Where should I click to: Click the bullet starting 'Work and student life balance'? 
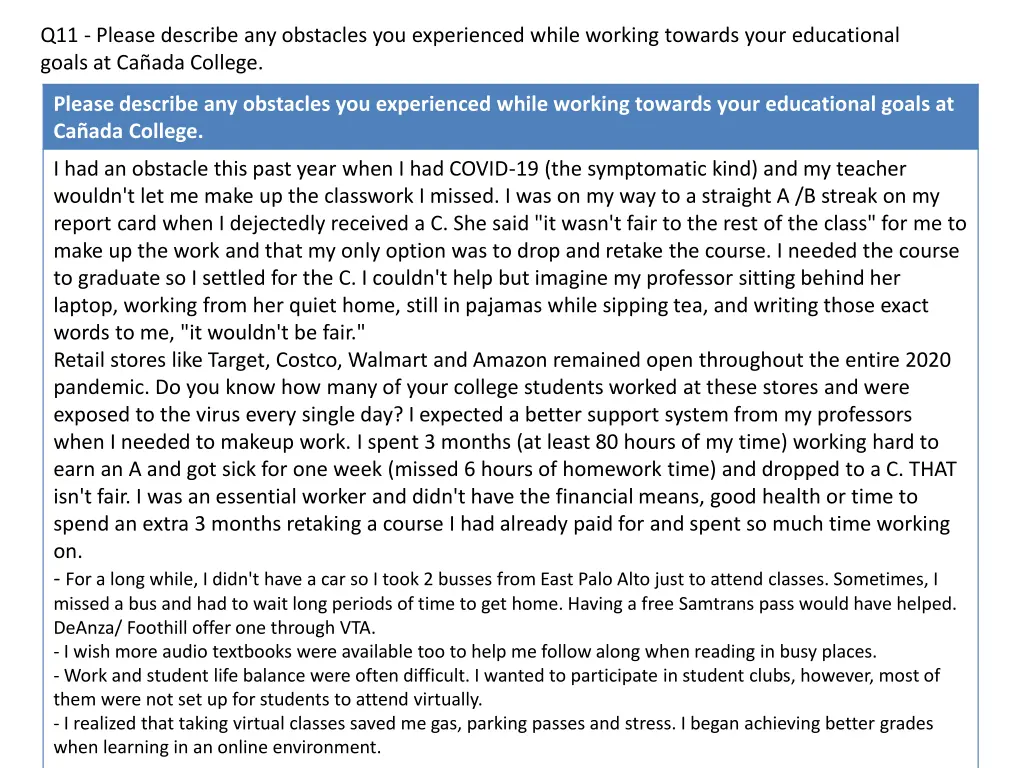pyautogui.click(x=497, y=687)
